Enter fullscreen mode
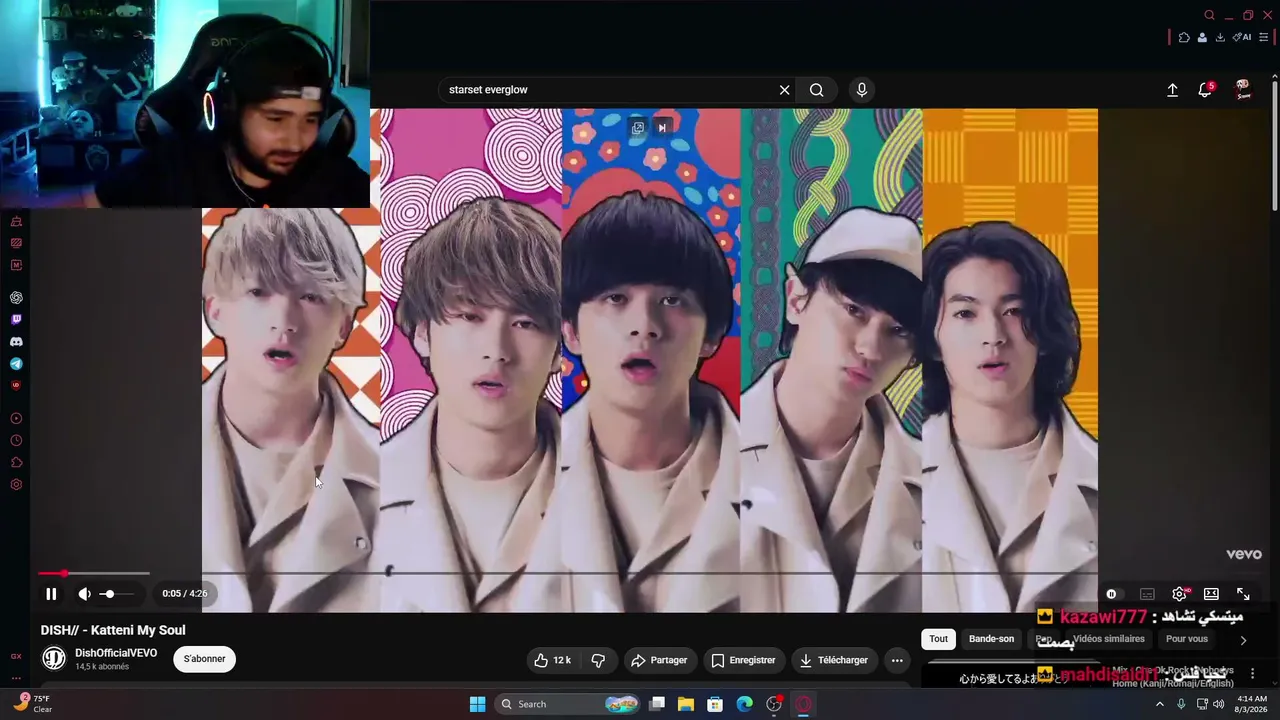The height and width of the screenshot is (720, 1280). (1243, 594)
